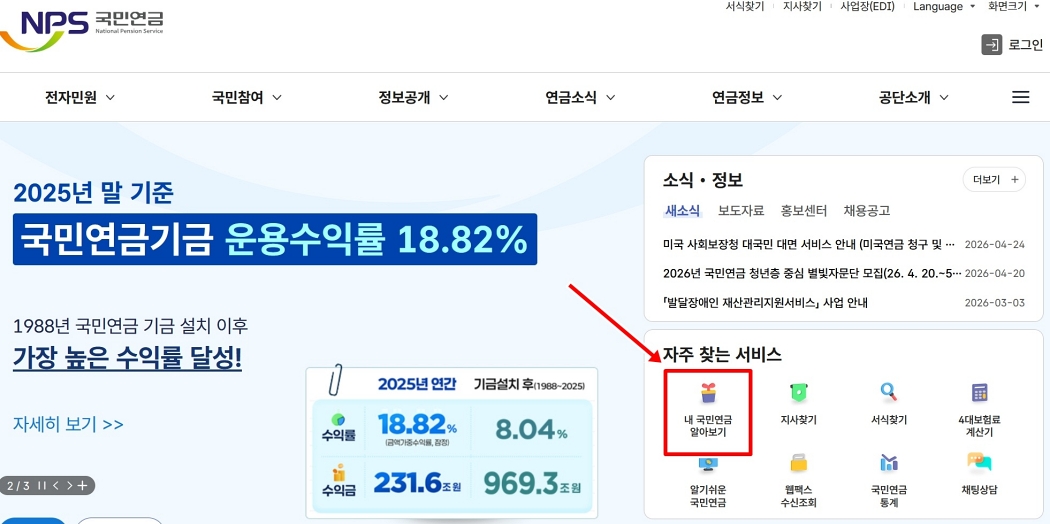
Task: Click the 더보기 + button
Action: tap(994, 179)
